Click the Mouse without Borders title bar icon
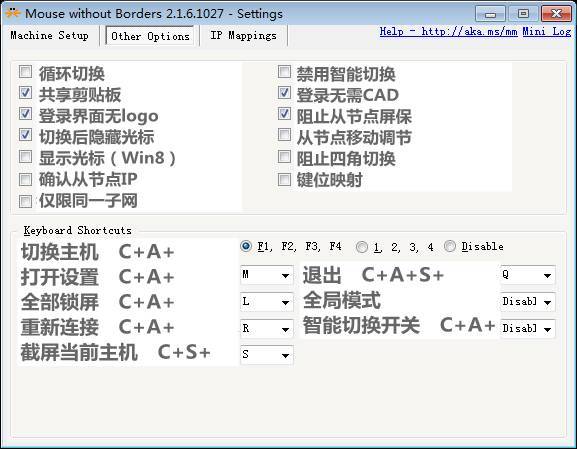Viewport: 577px width, 449px height. coord(13,13)
